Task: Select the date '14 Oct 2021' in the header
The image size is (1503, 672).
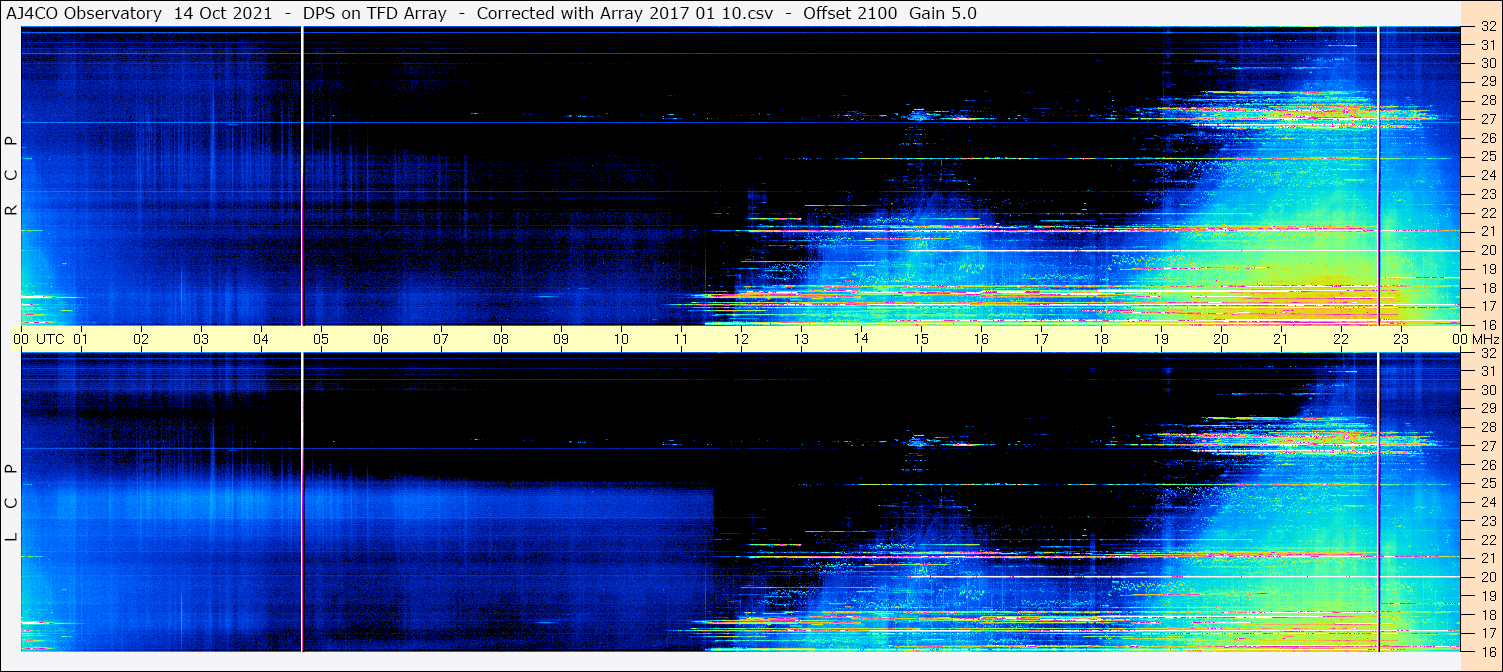Action: 222,13
